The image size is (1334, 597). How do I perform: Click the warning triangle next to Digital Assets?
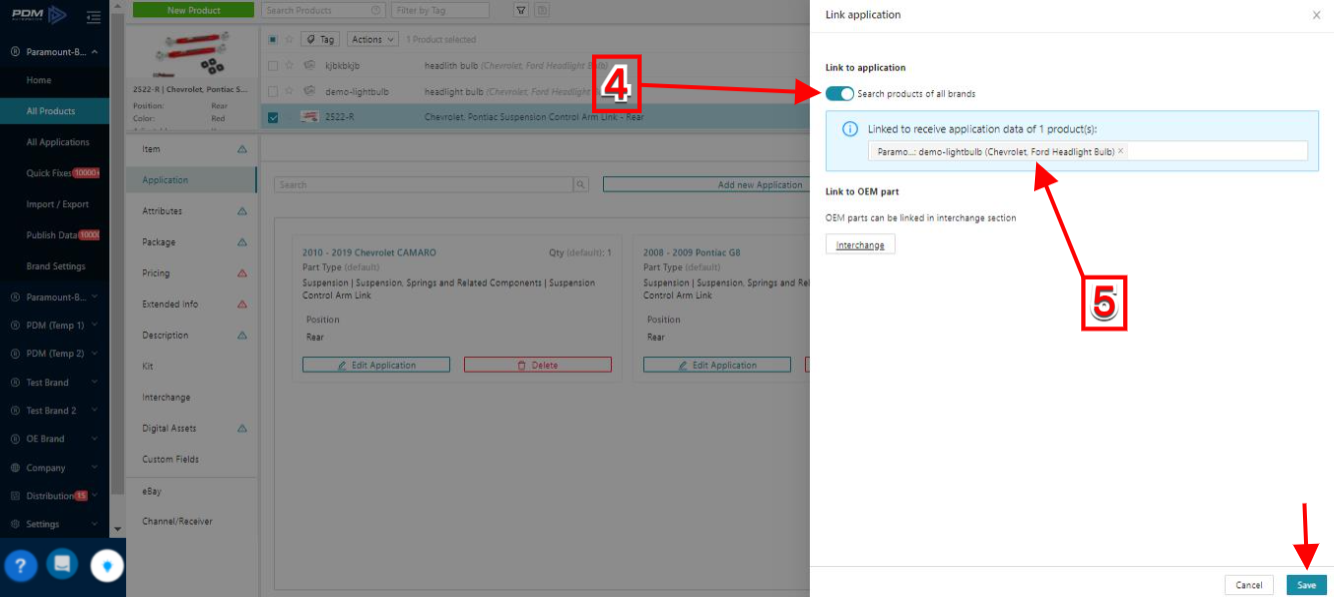pos(242,428)
